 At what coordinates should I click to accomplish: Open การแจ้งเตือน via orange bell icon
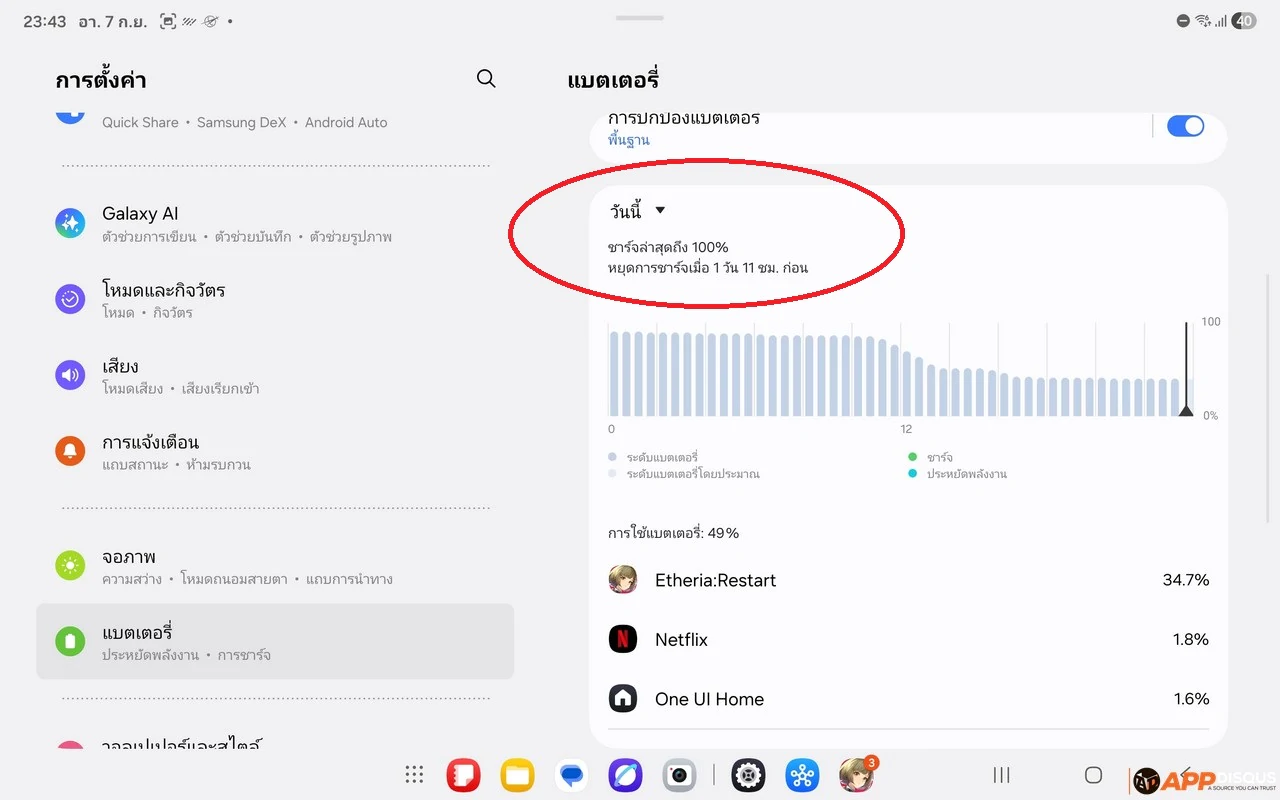pyautogui.click(x=70, y=451)
